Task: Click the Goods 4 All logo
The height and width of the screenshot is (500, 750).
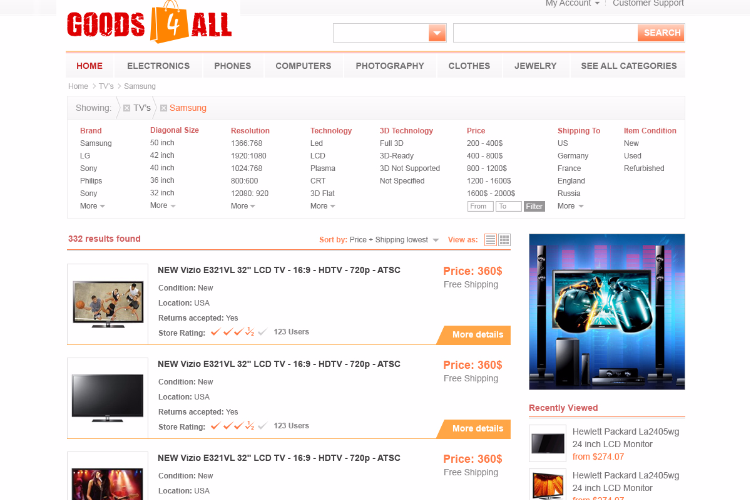Action: pos(149,22)
